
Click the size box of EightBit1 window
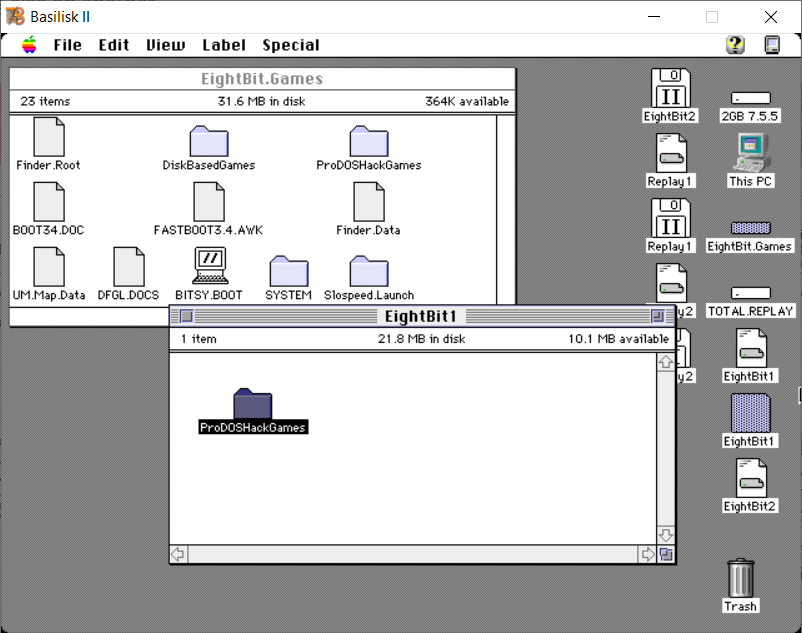point(666,554)
